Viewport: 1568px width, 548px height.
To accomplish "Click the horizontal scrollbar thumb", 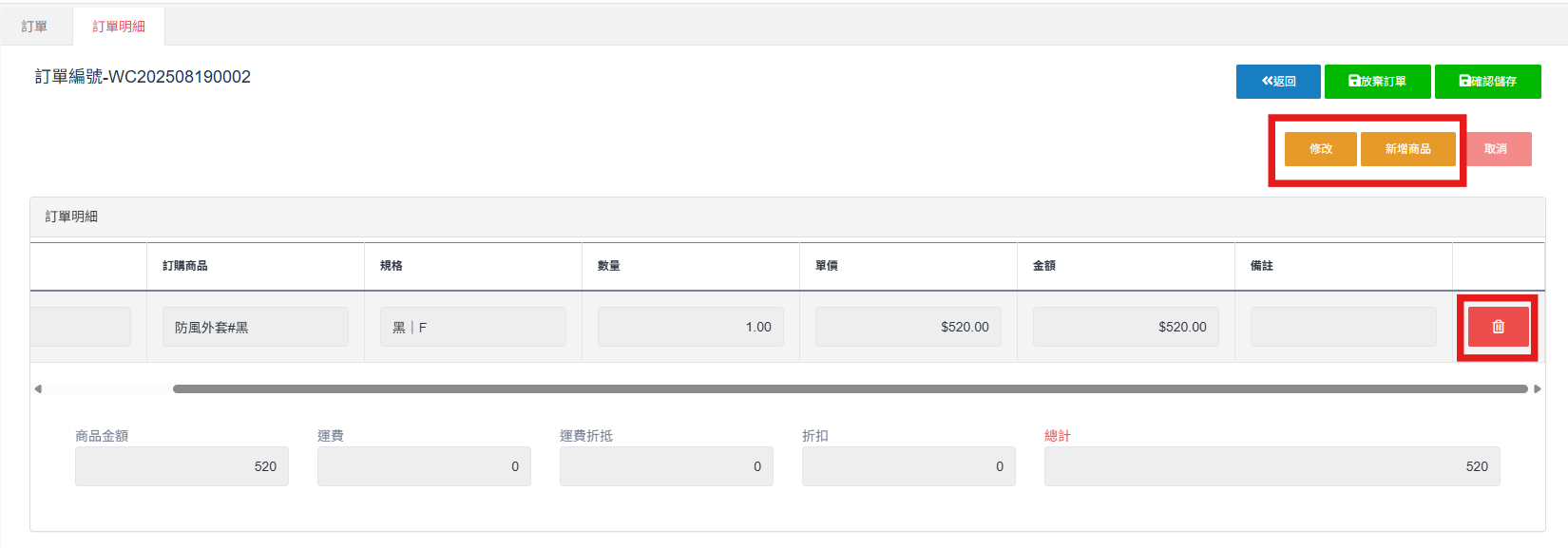I will coord(850,388).
